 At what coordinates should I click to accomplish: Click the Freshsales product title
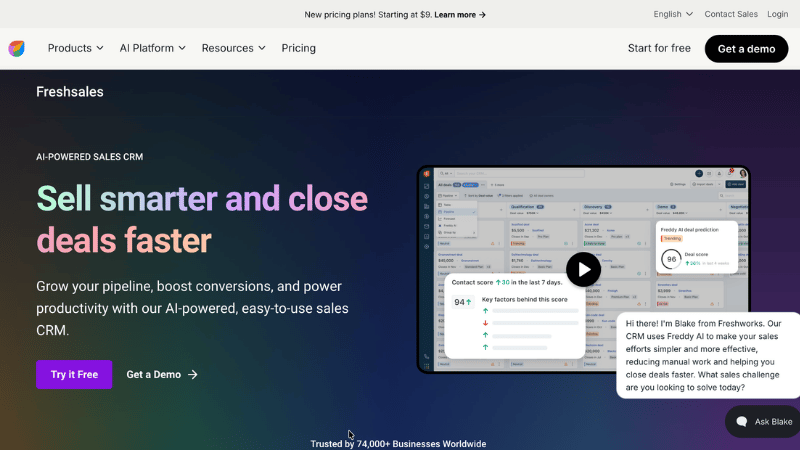[70, 92]
